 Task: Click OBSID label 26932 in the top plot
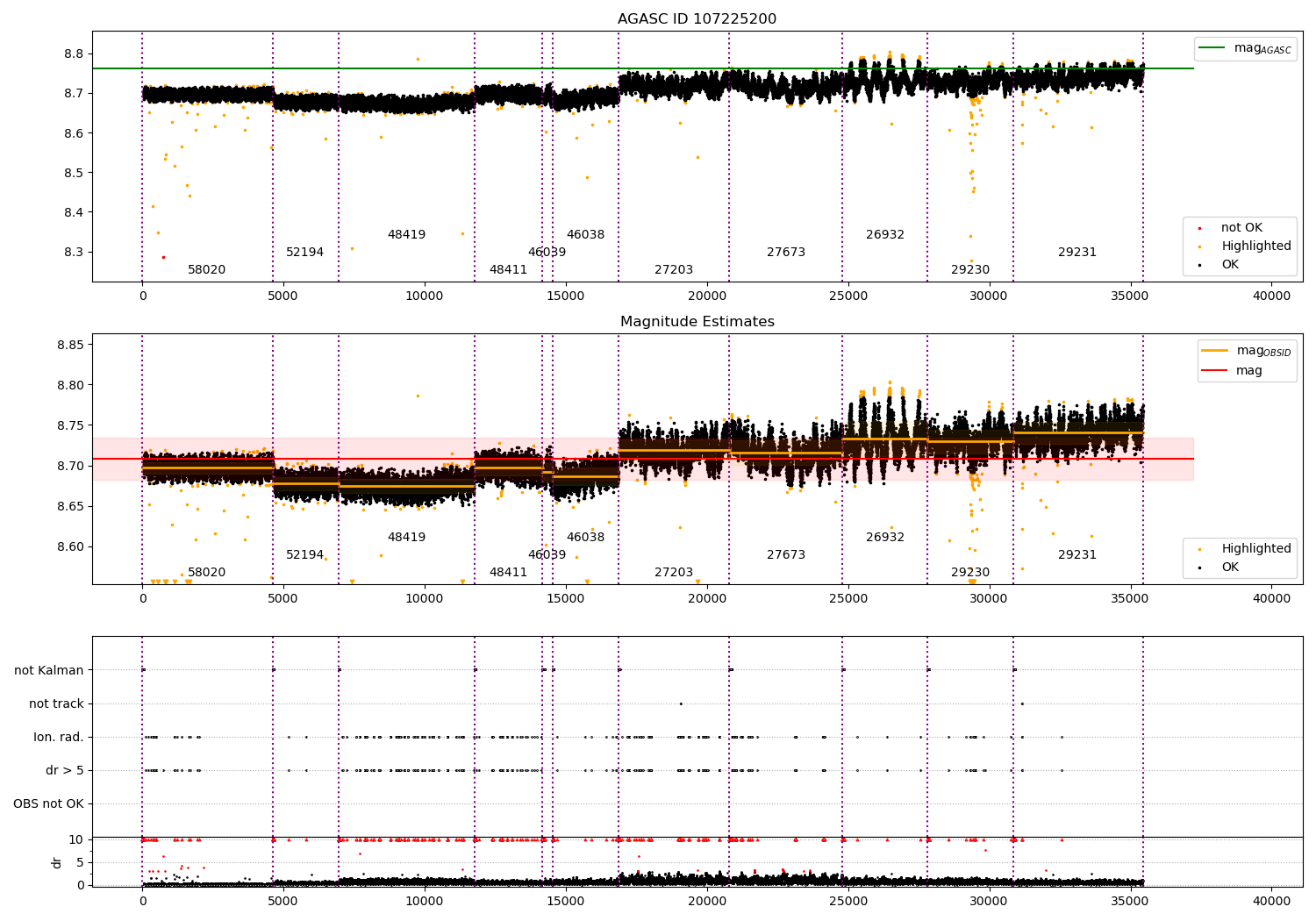tap(885, 235)
